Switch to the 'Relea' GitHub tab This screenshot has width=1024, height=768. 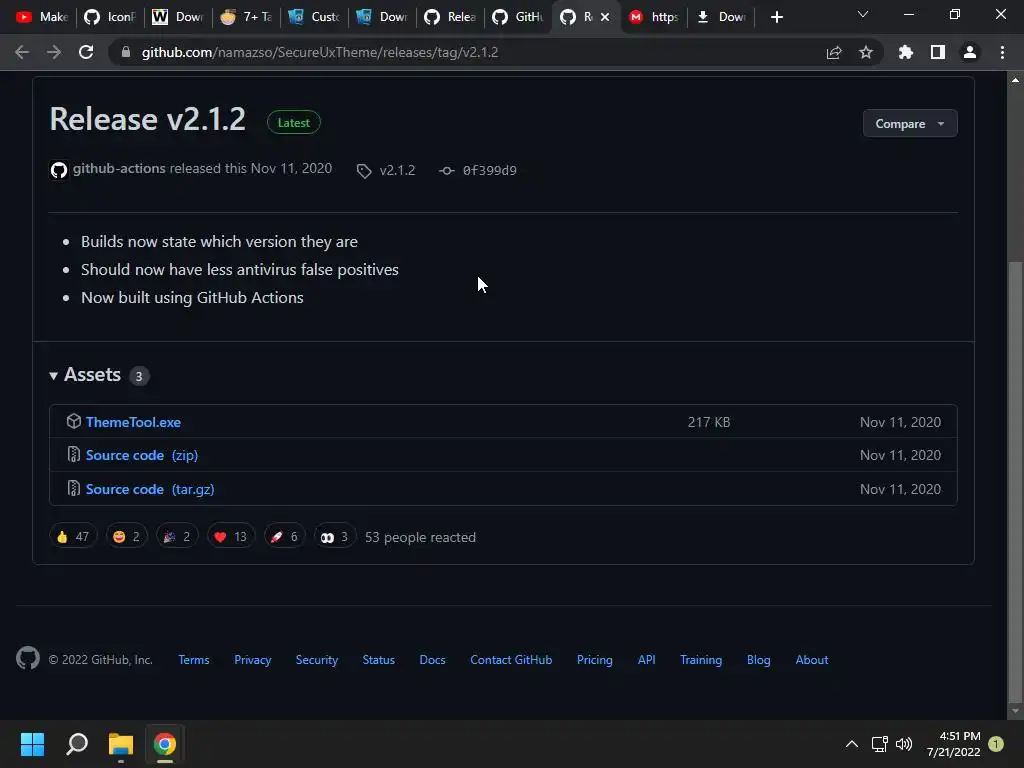450,17
